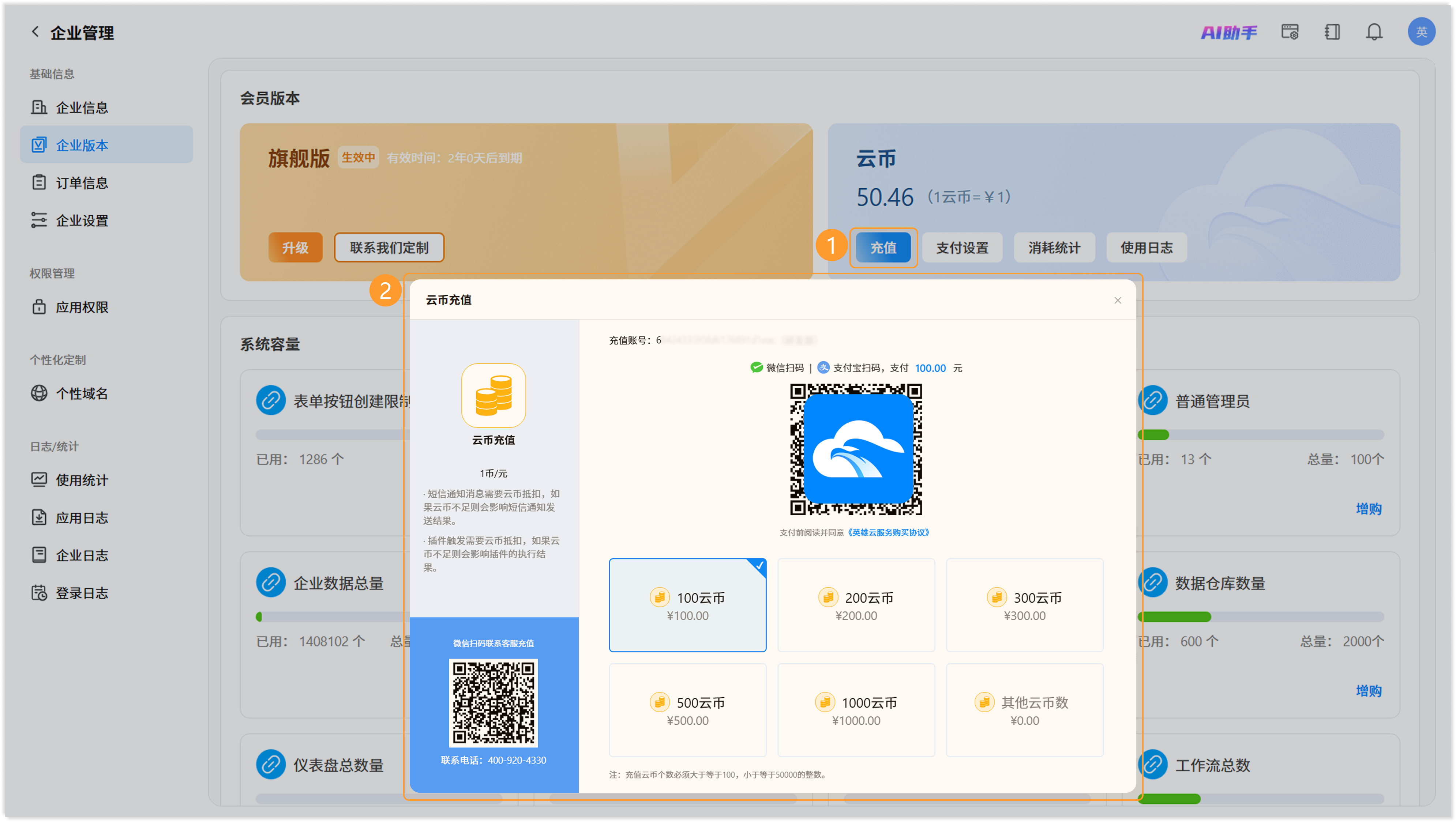Open 企业日志 in the sidebar
This screenshot has width=1456, height=822.
(106, 555)
